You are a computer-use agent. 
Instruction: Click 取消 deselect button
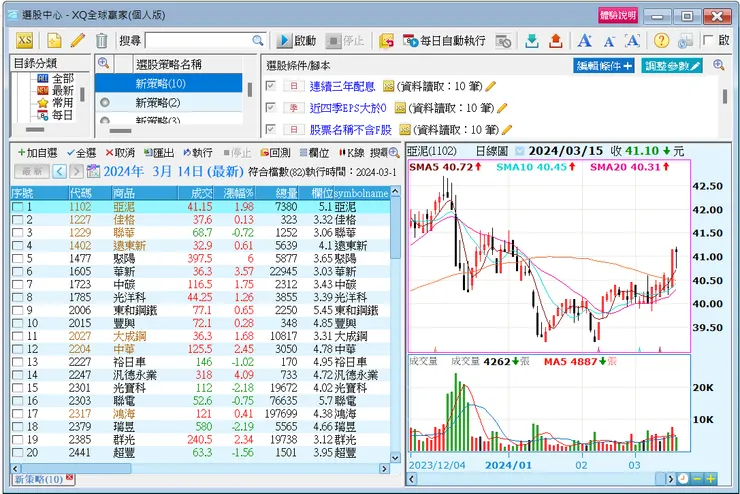coord(120,153)
